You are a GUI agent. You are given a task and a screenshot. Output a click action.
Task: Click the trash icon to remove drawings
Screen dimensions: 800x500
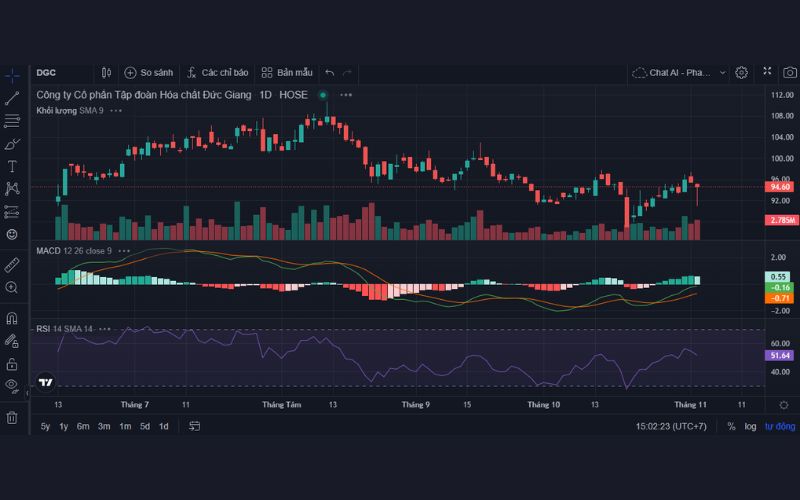[x=12, y=417]
